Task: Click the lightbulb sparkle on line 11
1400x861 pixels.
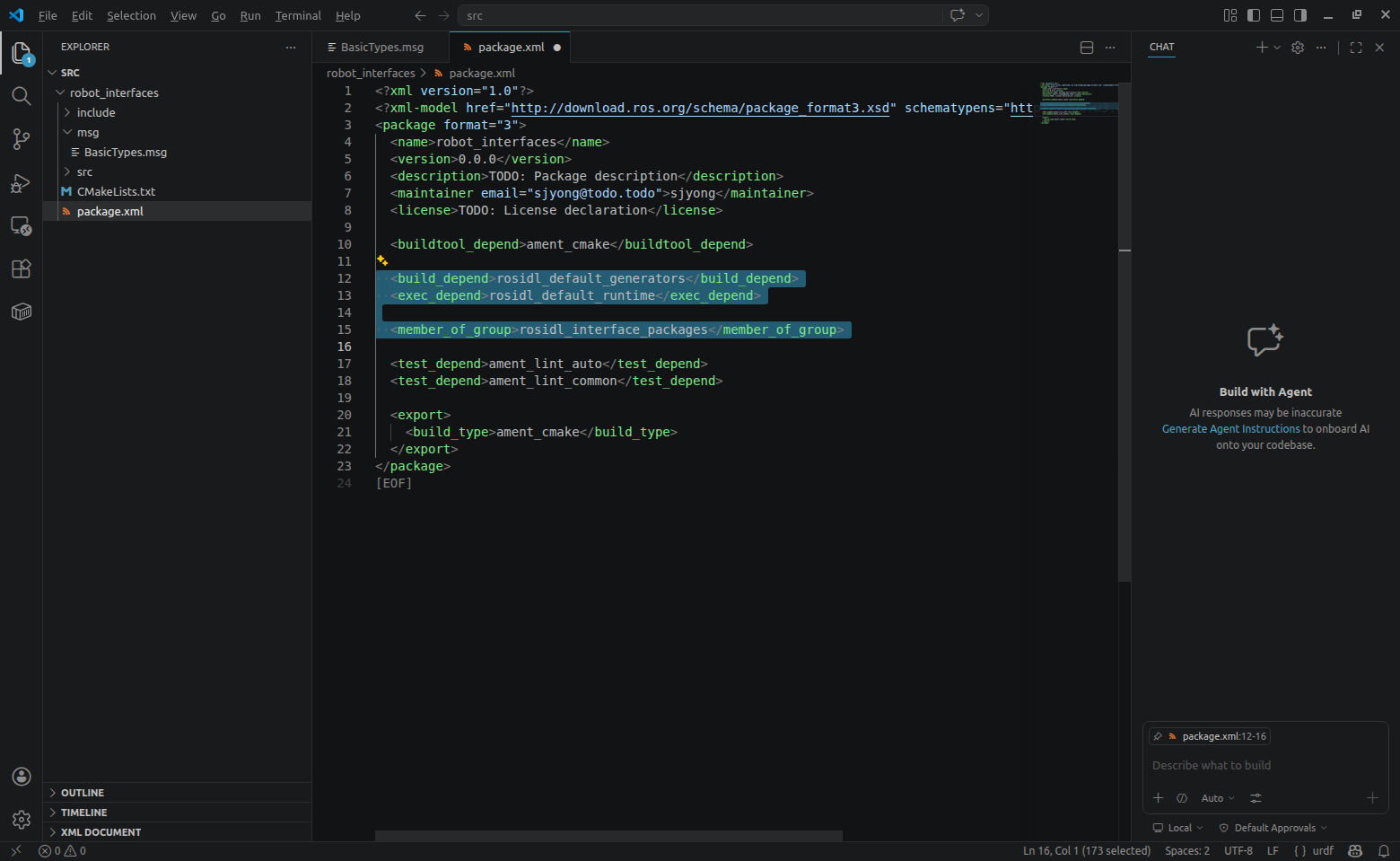Action: point(382,260)
